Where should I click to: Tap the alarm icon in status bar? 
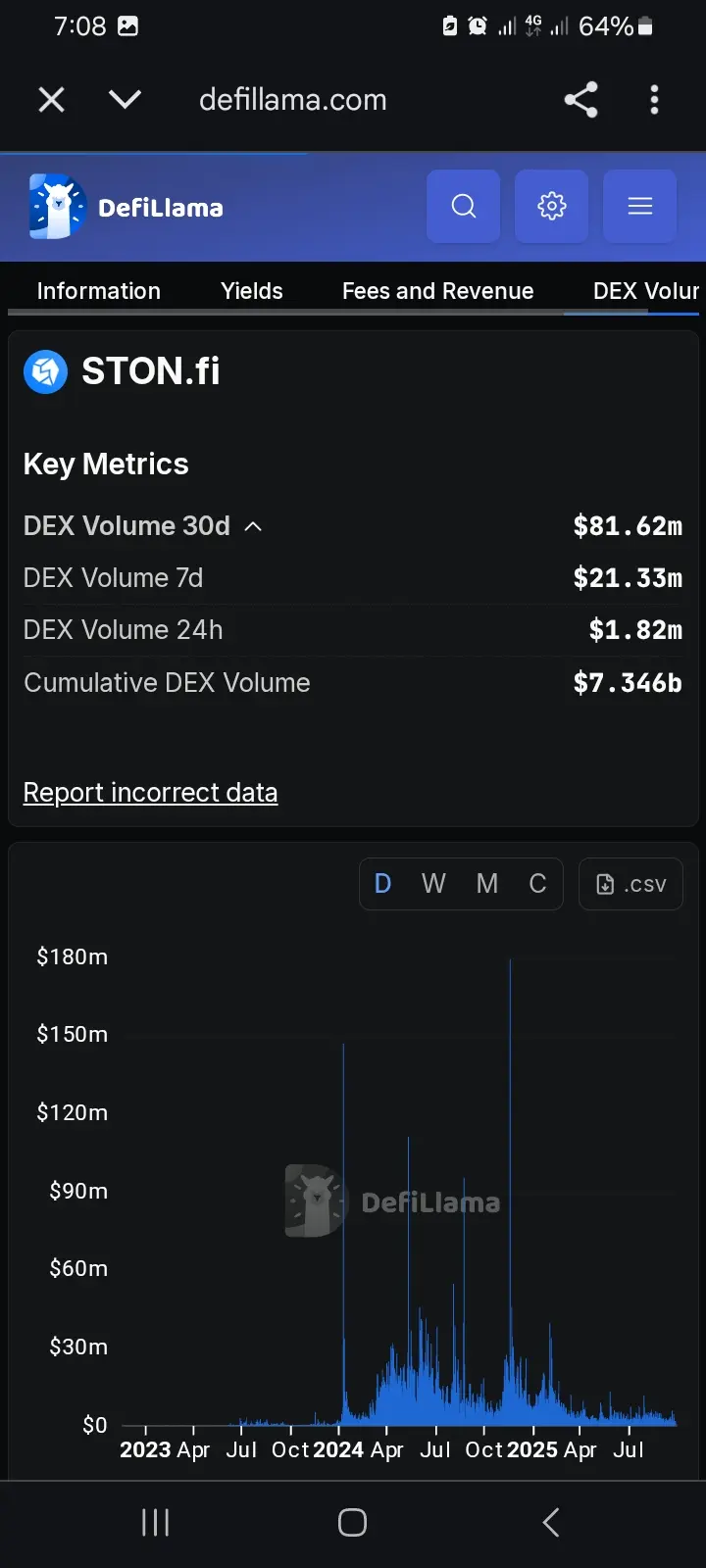[478, 26]
